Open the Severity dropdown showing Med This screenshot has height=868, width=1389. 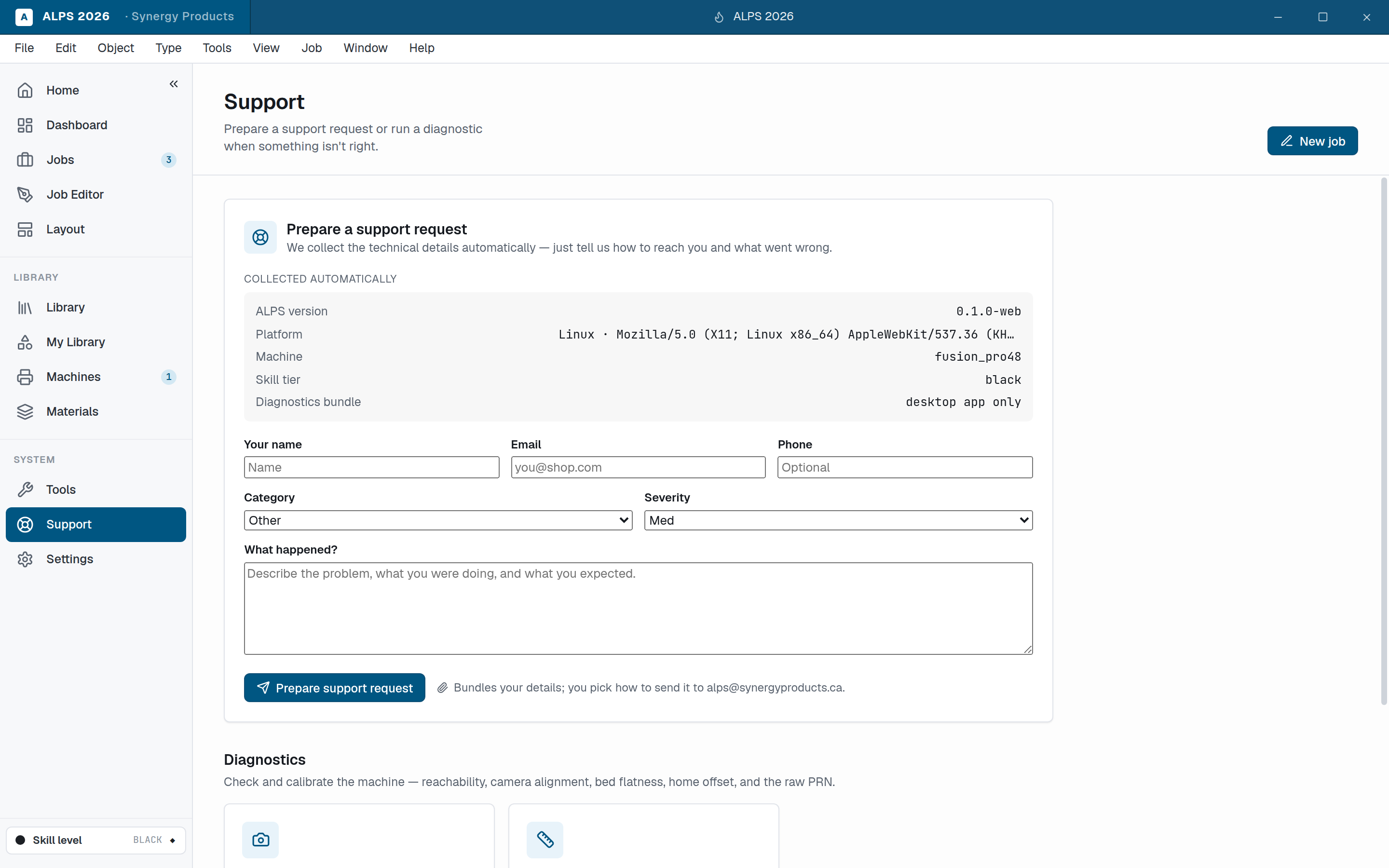[838, 520]
